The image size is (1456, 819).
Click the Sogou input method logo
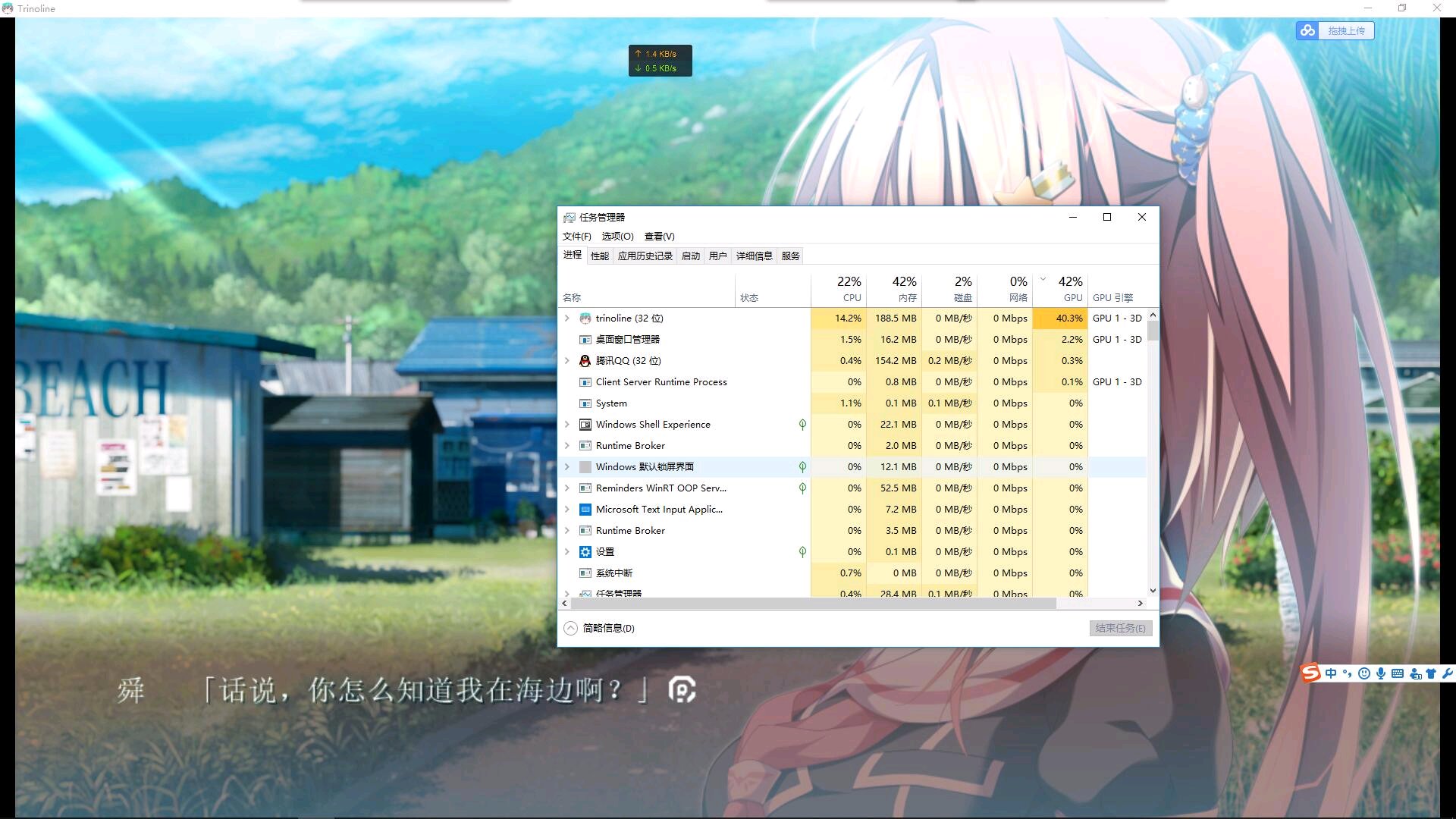[x=1310, y=673]
